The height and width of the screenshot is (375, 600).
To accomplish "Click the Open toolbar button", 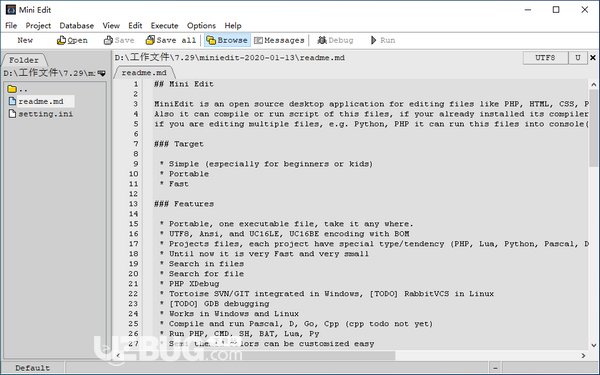I will pos(72,40).
